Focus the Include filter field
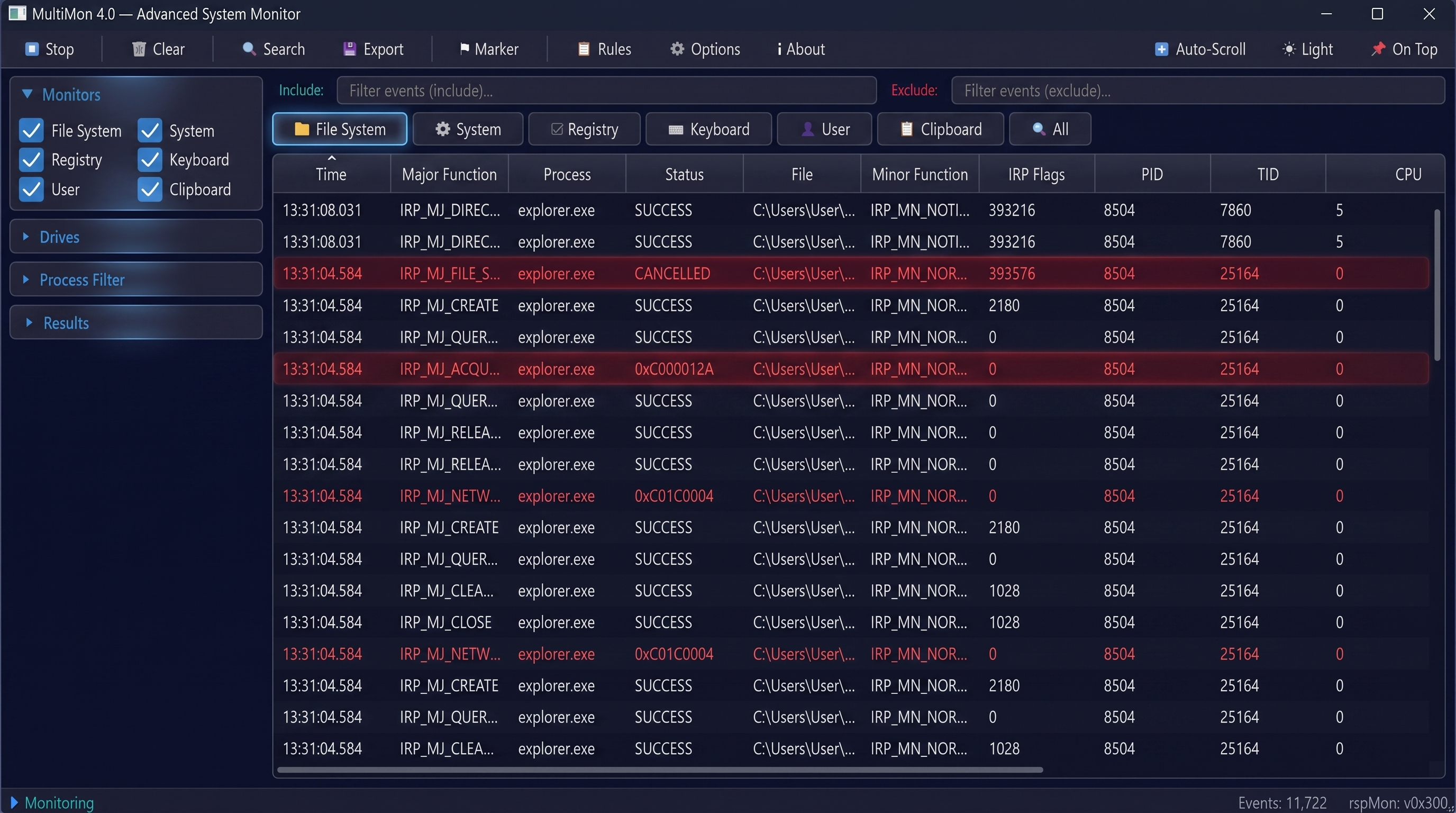This screenshot has height=813, width=1456. [606, 91]
